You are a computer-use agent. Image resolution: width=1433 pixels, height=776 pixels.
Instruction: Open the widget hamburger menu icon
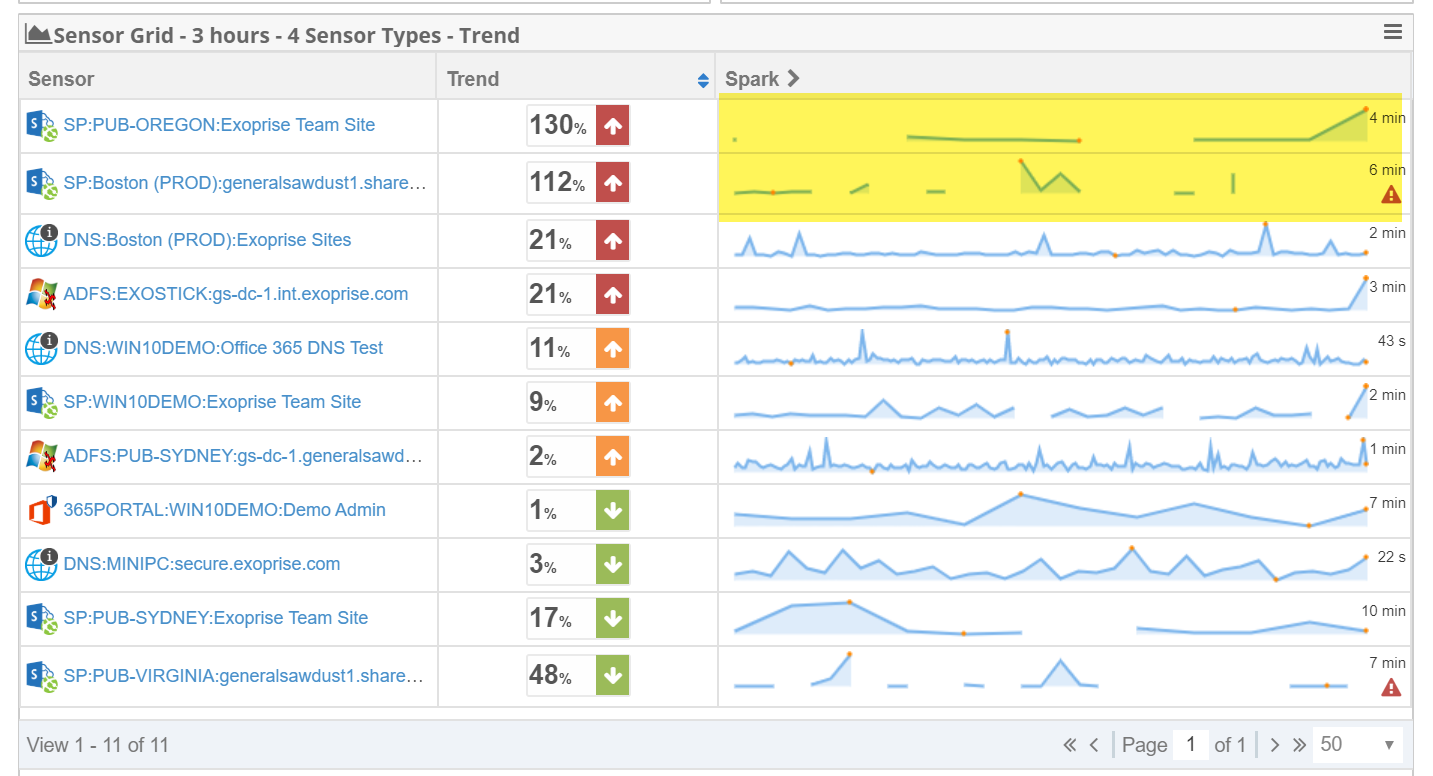click(1393, 33)
